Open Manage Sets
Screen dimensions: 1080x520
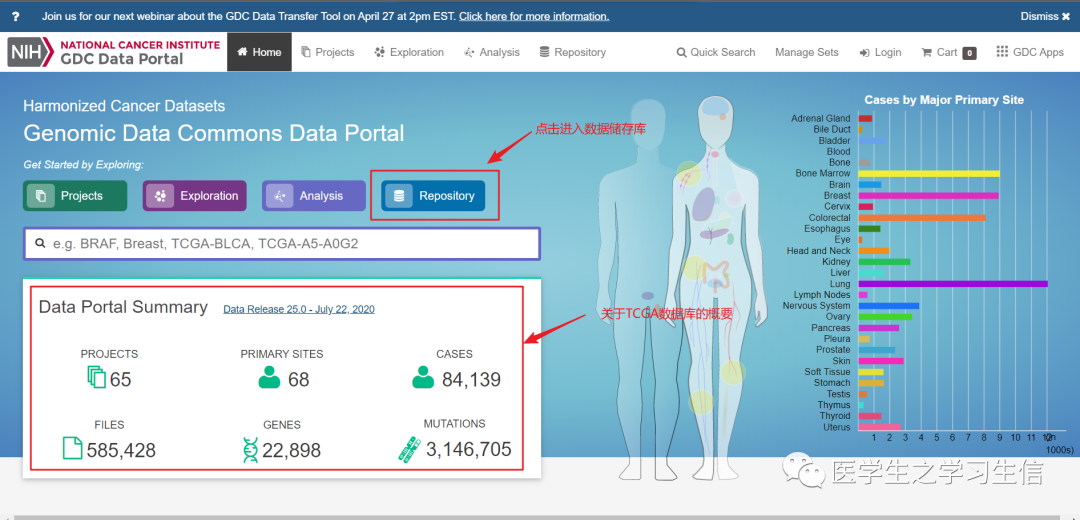tap(807, 52)
